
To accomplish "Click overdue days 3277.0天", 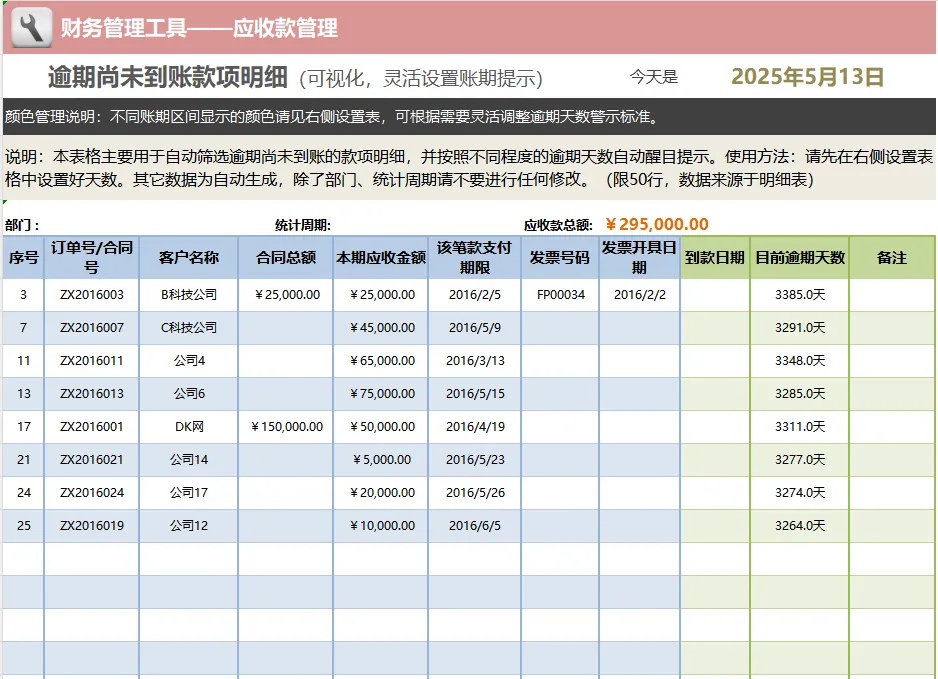I will 800,459.
